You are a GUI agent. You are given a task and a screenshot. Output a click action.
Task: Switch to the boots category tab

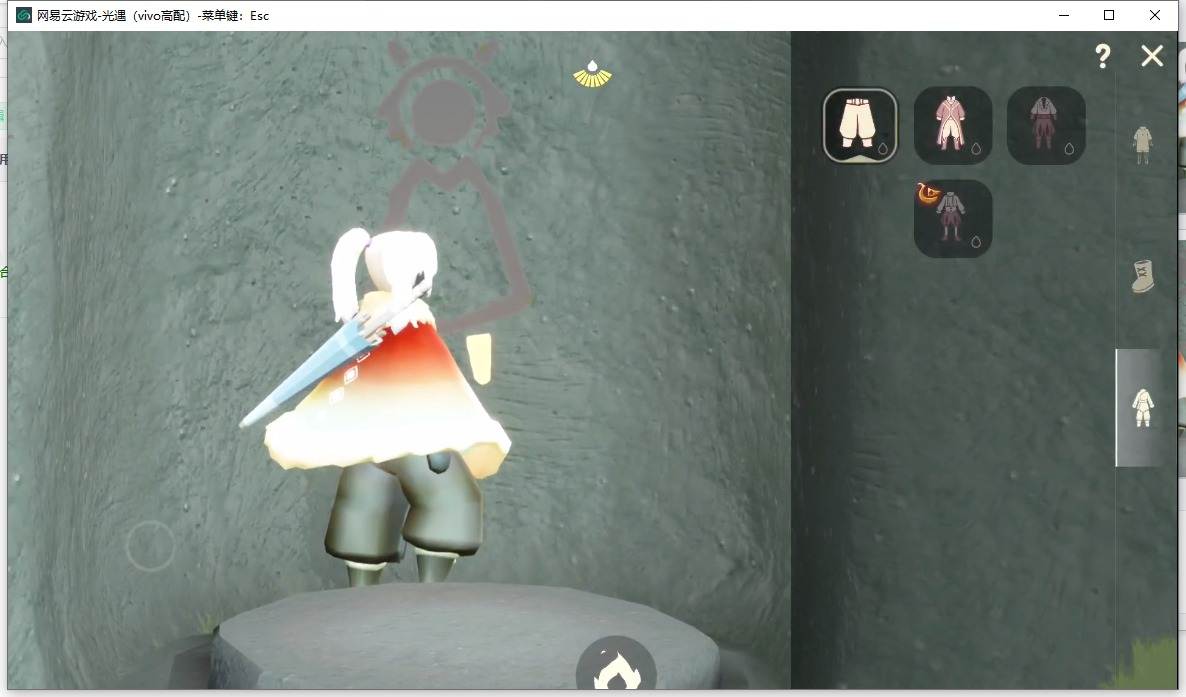(x=1142, y=276)
